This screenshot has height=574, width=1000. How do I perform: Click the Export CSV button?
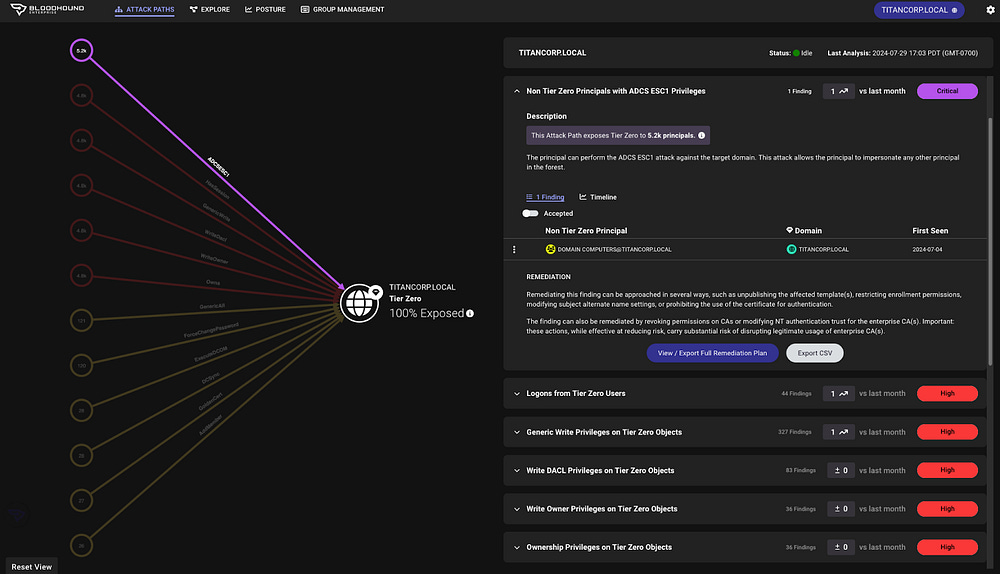point(814,353)
